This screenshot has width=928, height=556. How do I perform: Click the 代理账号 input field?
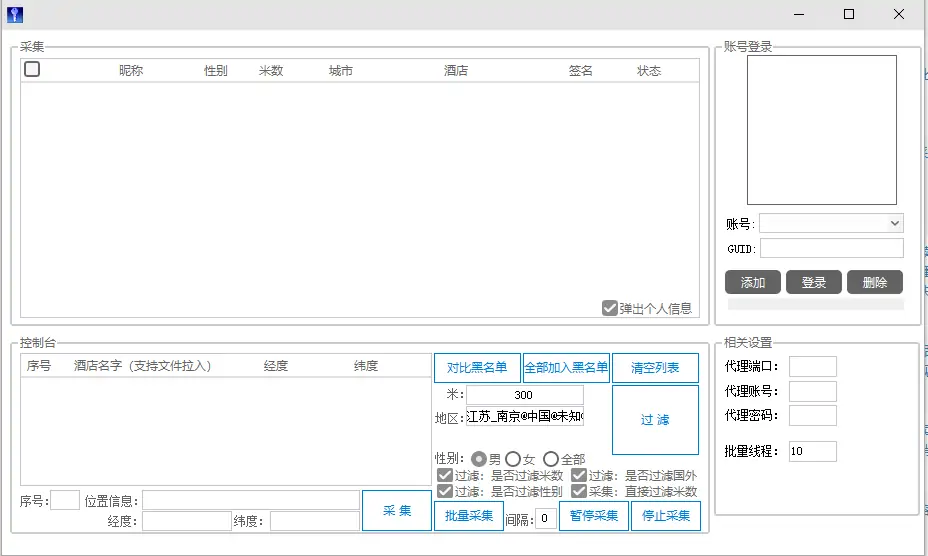click(x=813, y=391)
